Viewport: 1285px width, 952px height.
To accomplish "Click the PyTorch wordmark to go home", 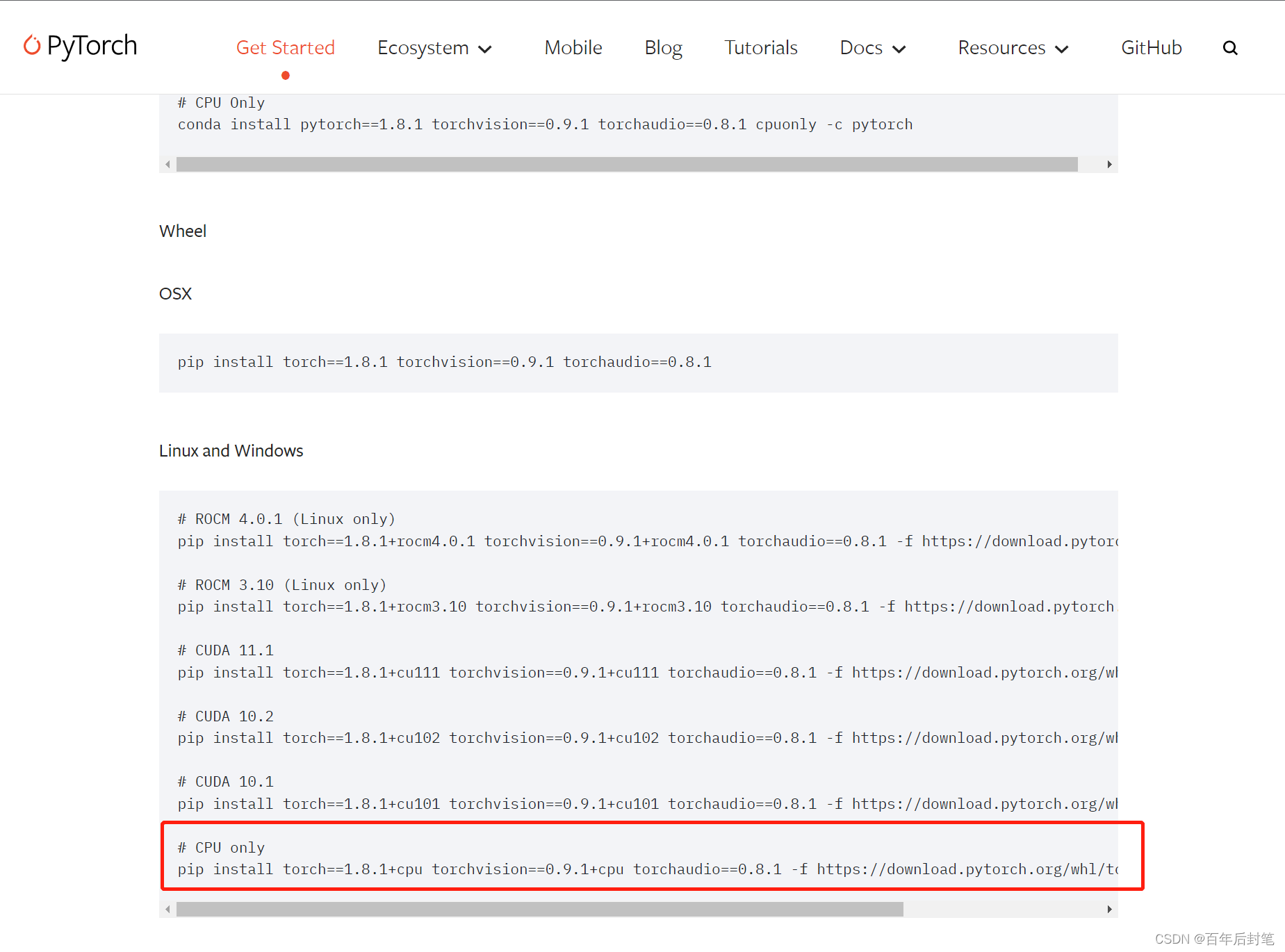I will click(92, 46).
